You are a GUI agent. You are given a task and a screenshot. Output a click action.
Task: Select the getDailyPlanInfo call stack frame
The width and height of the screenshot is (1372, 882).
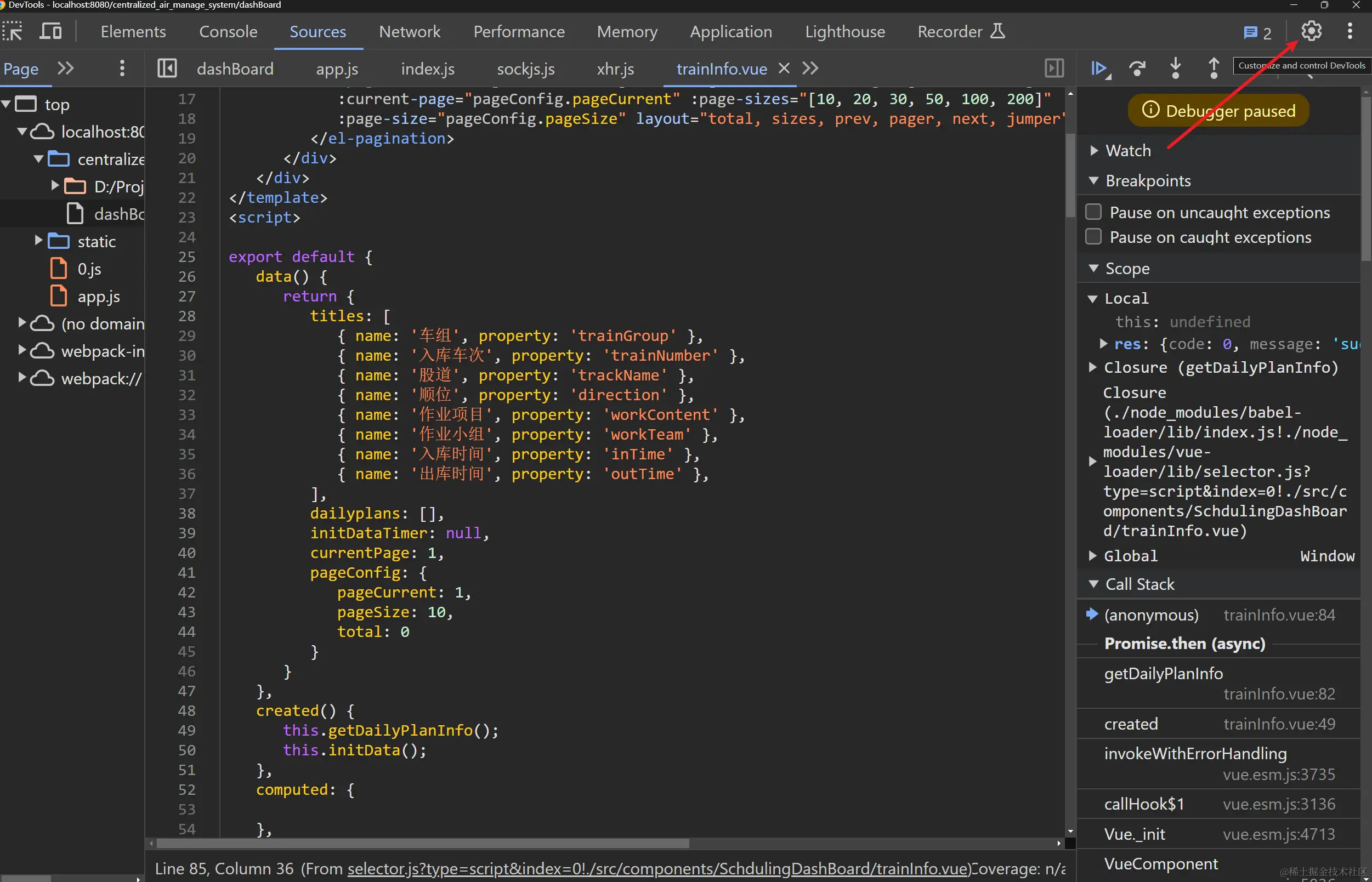1163,674
